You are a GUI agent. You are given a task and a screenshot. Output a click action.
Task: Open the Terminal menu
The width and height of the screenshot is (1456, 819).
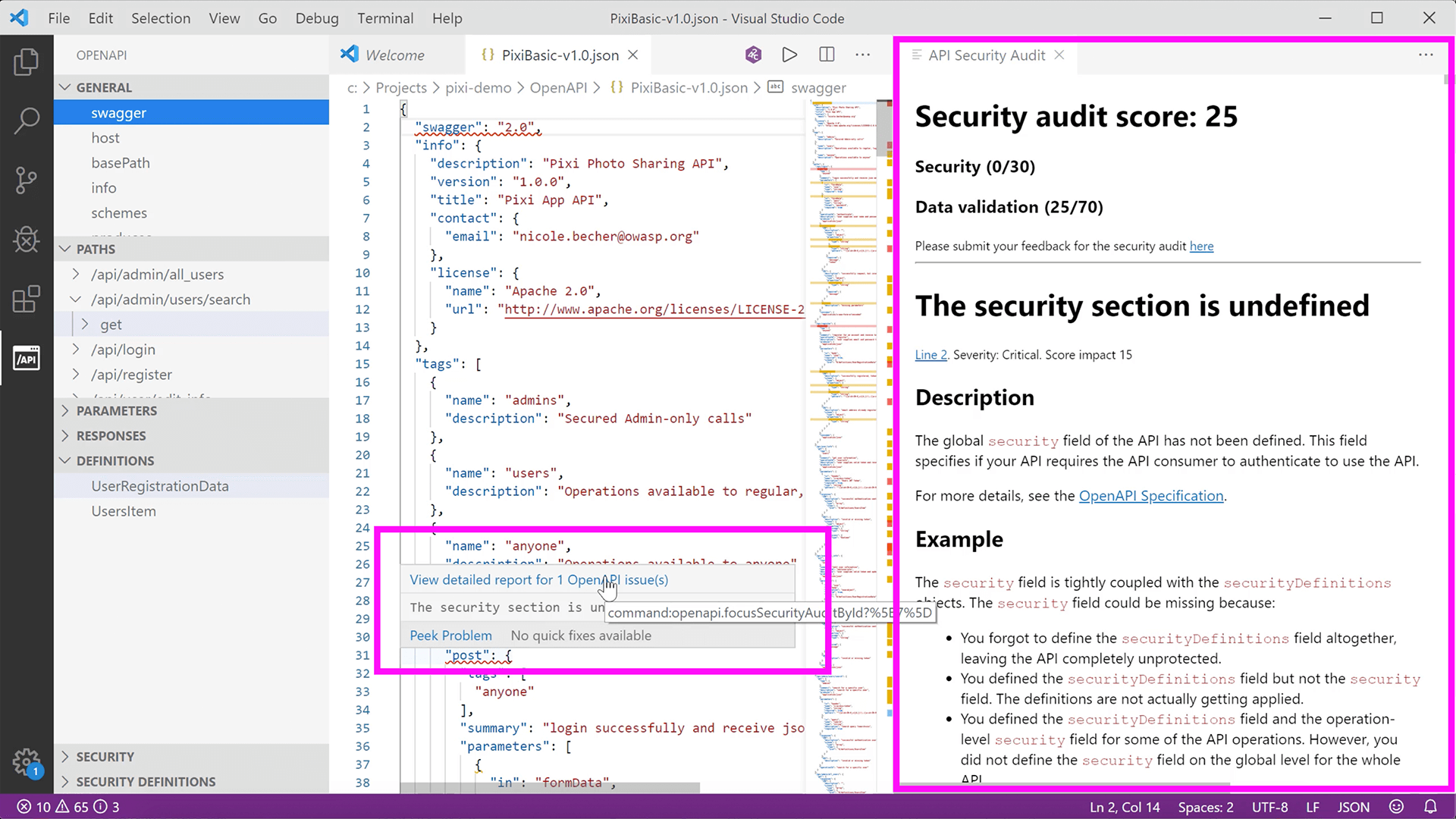(385, 18)
